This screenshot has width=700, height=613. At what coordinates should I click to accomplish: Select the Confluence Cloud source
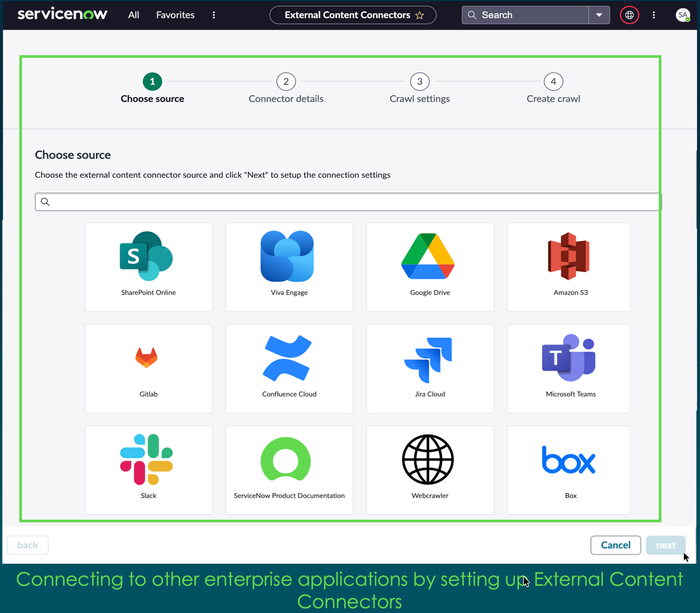pyautogui.click(x=289, y=368)
